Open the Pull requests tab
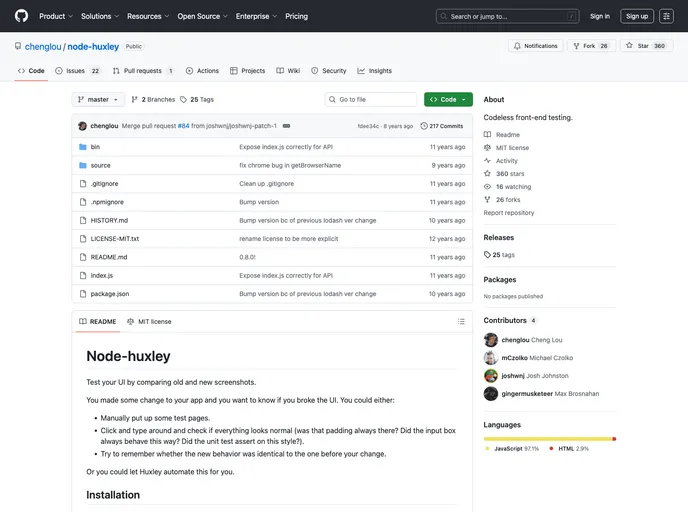 (143, 71)
